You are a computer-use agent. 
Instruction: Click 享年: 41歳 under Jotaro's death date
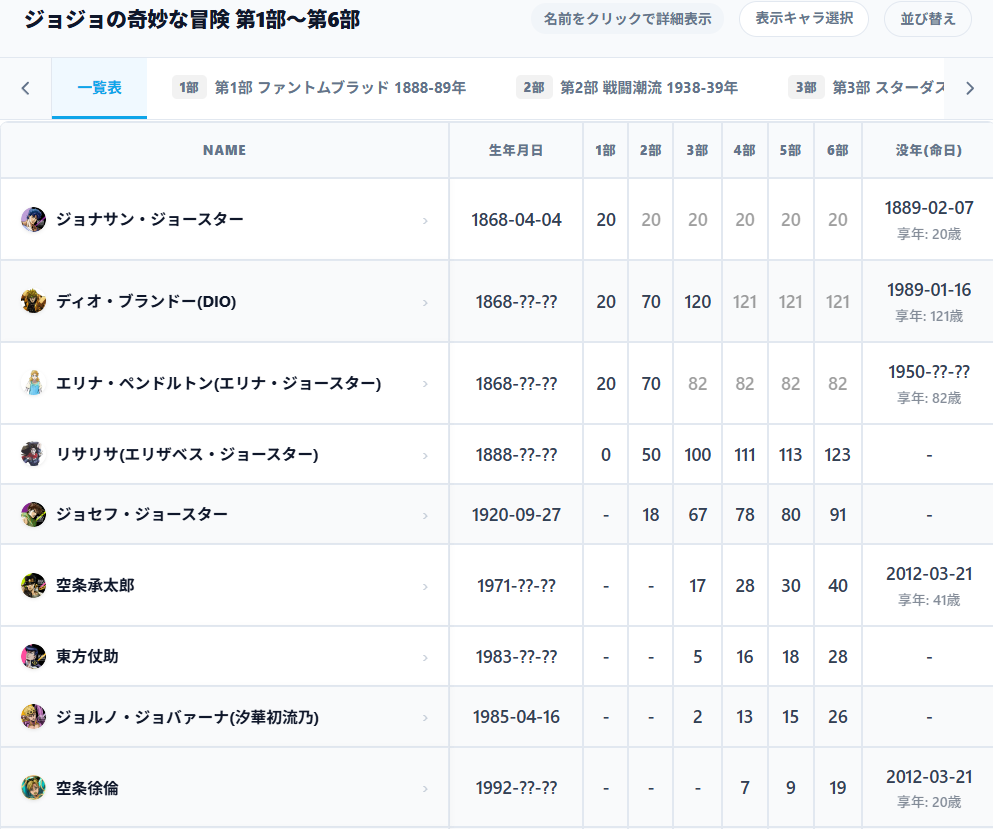click(x=929, y=600)
